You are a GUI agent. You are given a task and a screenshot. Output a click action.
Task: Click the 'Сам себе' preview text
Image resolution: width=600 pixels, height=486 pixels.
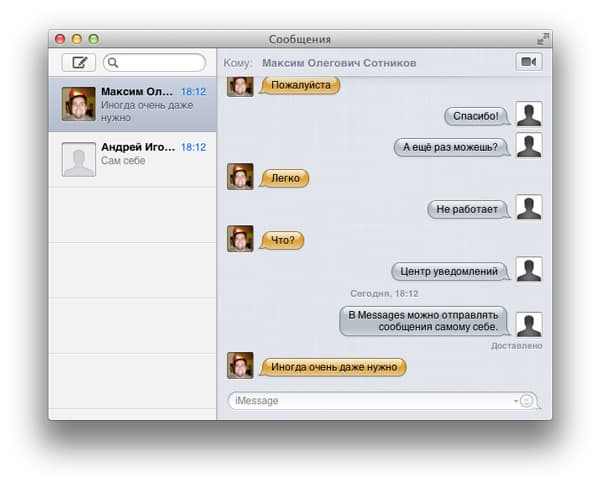123,160
